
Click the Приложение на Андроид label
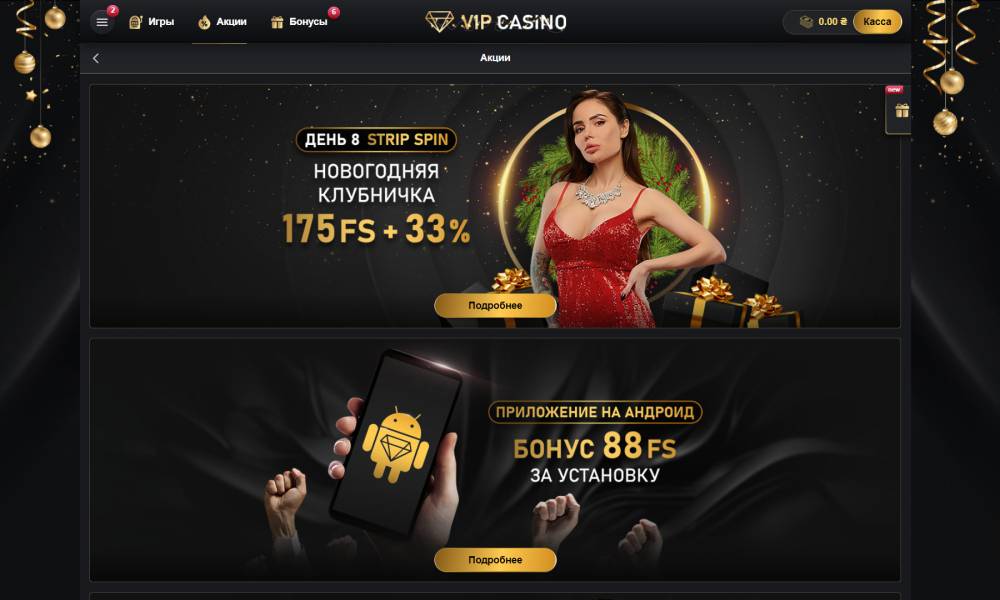click(595, 412)
